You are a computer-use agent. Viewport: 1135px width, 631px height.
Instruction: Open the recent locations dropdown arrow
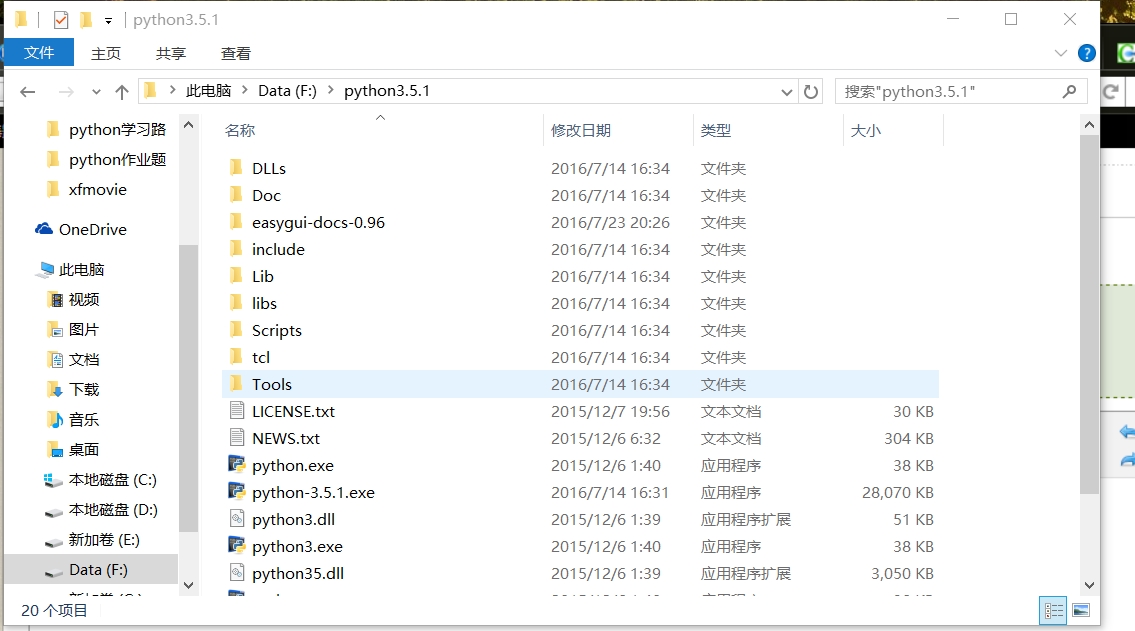(x=96, y=91)
